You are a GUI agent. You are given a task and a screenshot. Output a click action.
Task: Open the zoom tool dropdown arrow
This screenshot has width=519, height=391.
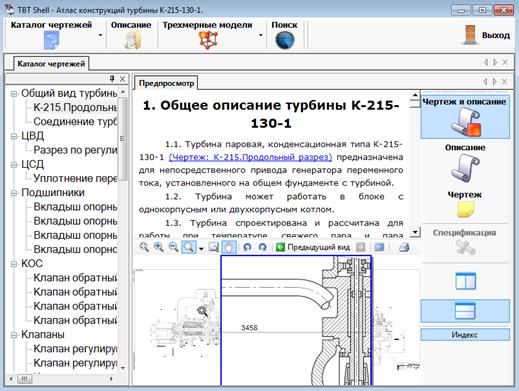pyautogui.click(x=201, y=249)
